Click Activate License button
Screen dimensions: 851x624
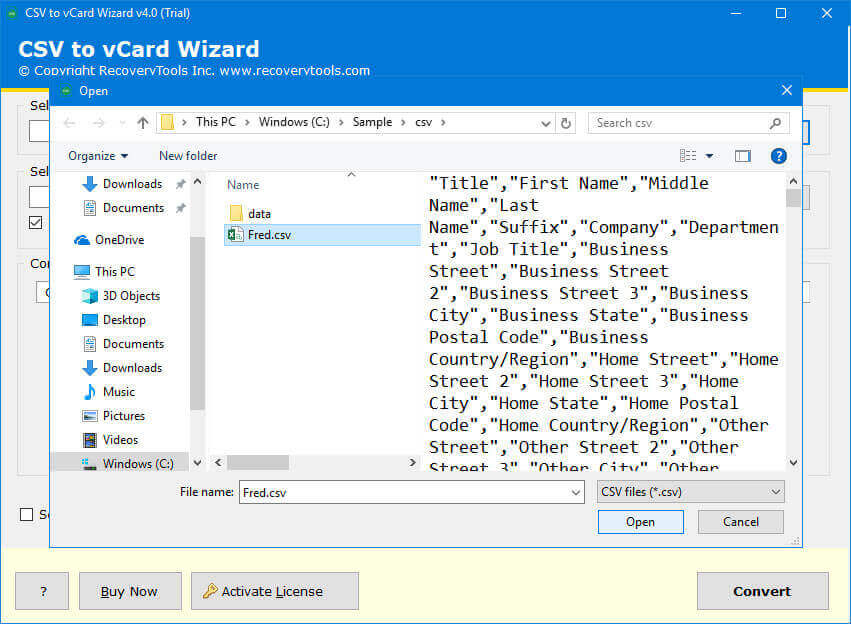(275, 591)
